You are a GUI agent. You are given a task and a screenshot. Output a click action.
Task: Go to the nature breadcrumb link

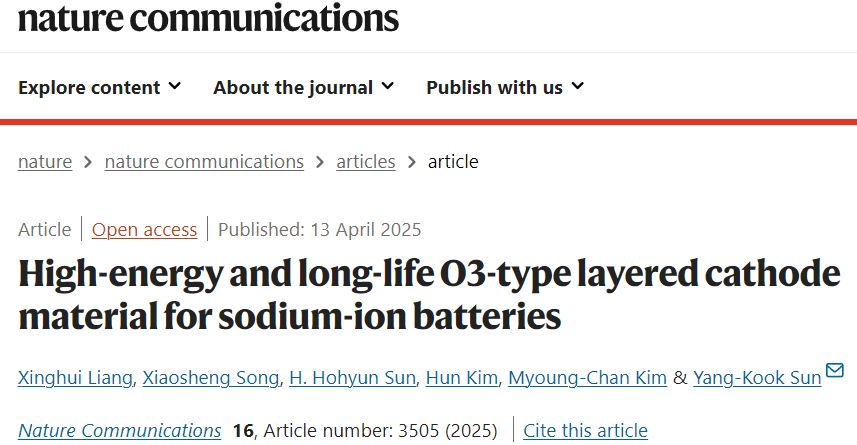(x=45, y=162)
